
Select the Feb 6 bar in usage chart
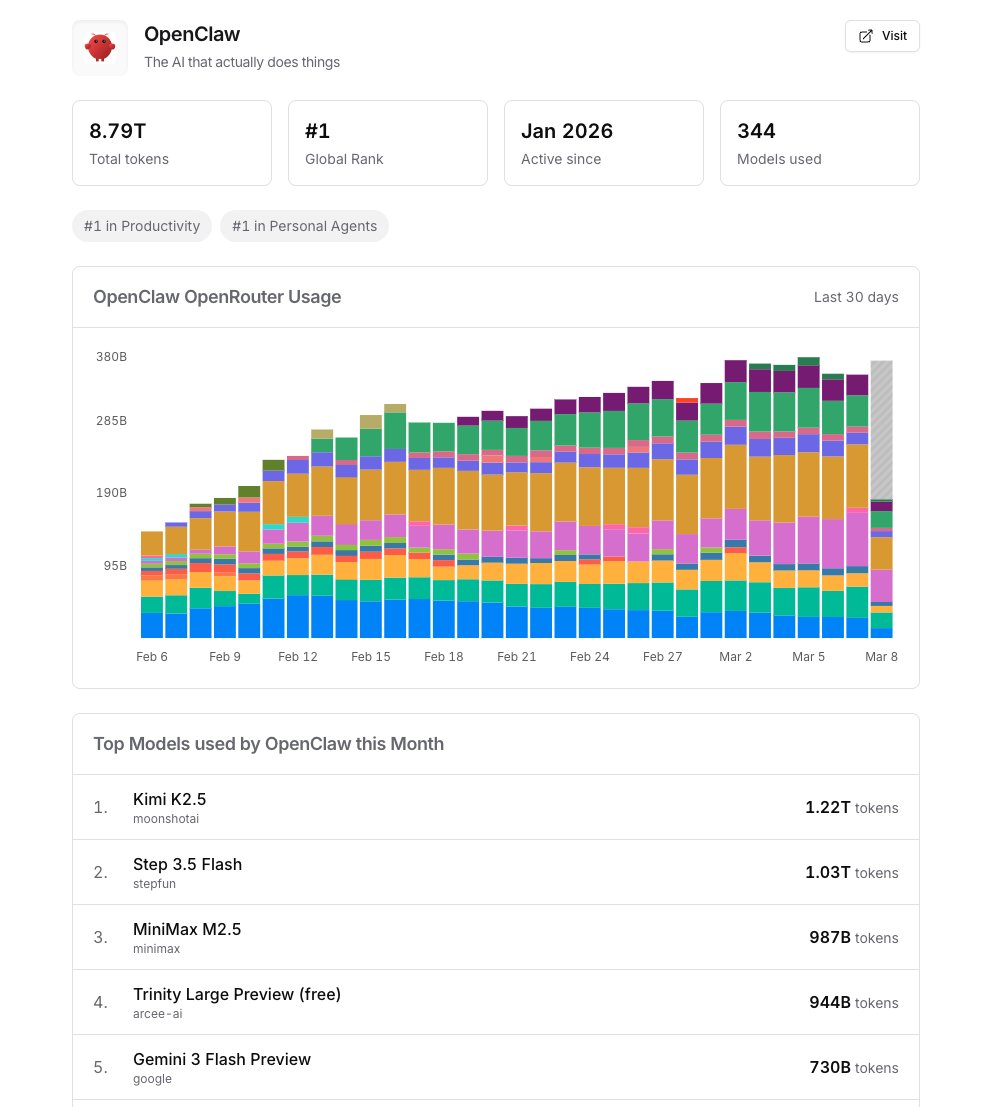152,585
